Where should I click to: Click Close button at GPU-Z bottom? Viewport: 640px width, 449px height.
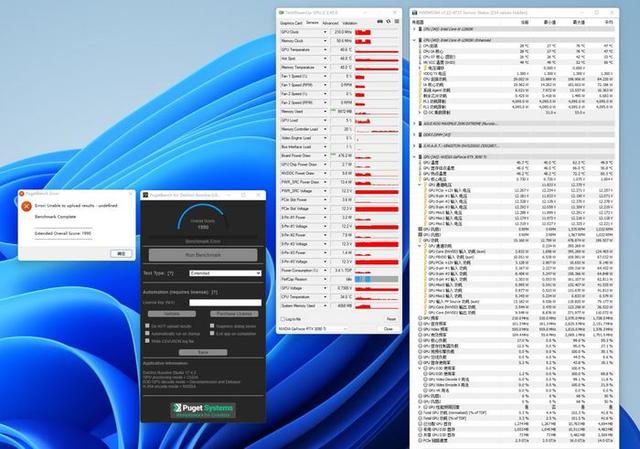(x=388, y=329)
